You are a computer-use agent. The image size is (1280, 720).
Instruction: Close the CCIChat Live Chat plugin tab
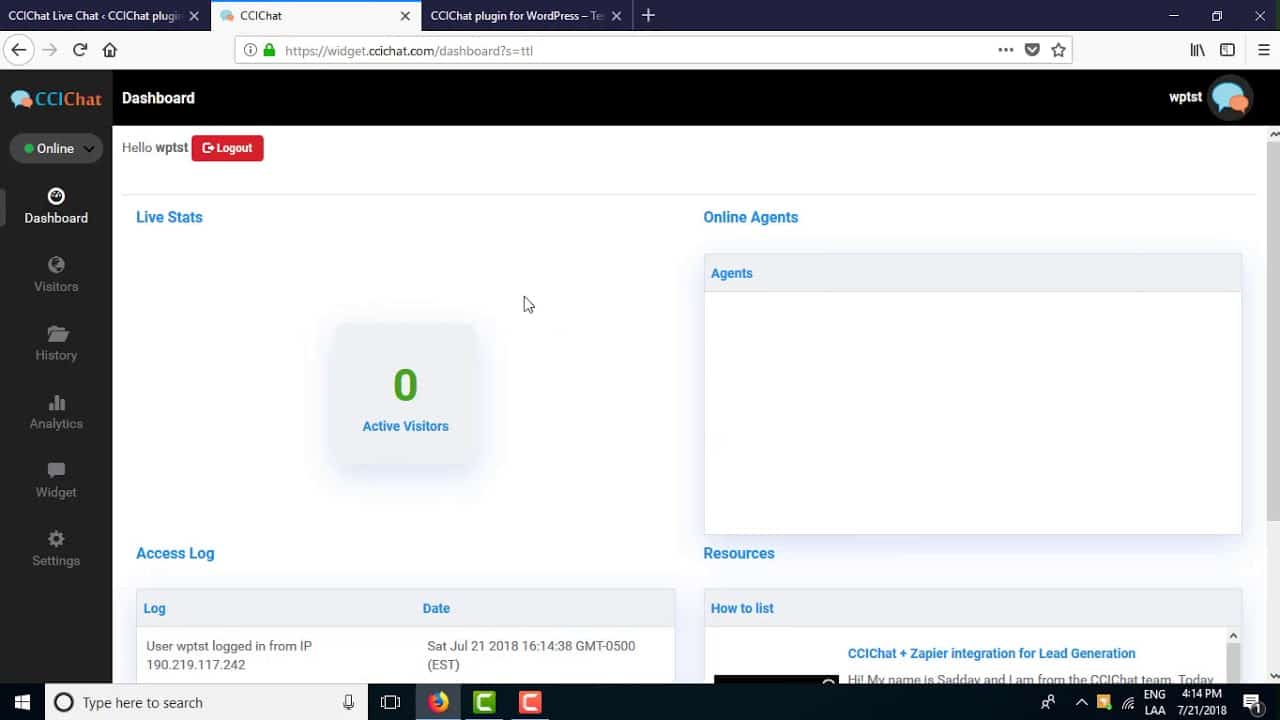194,16
